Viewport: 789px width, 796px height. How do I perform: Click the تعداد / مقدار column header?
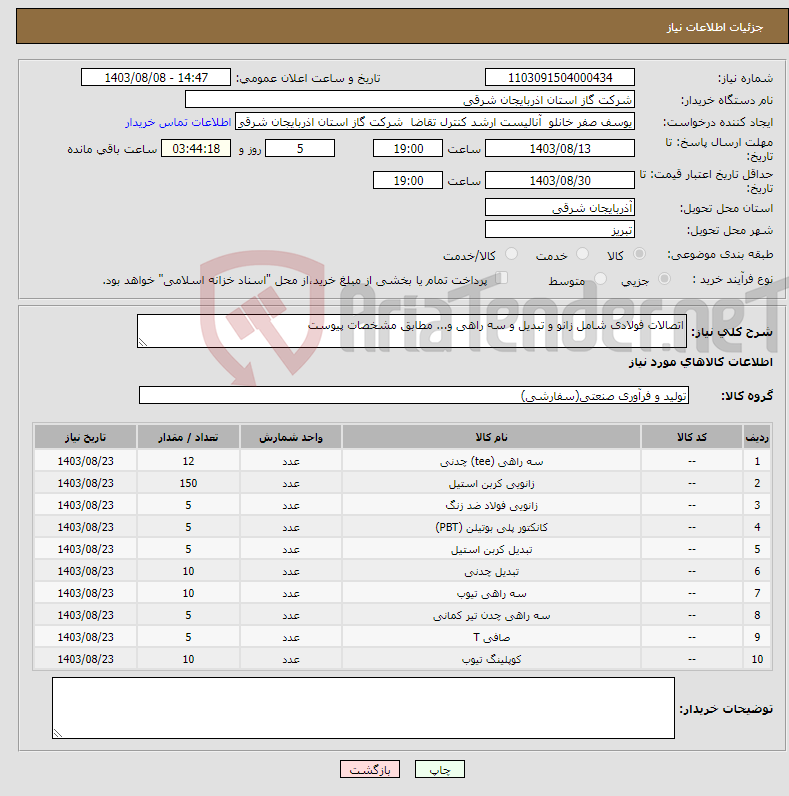click(188, 437)
